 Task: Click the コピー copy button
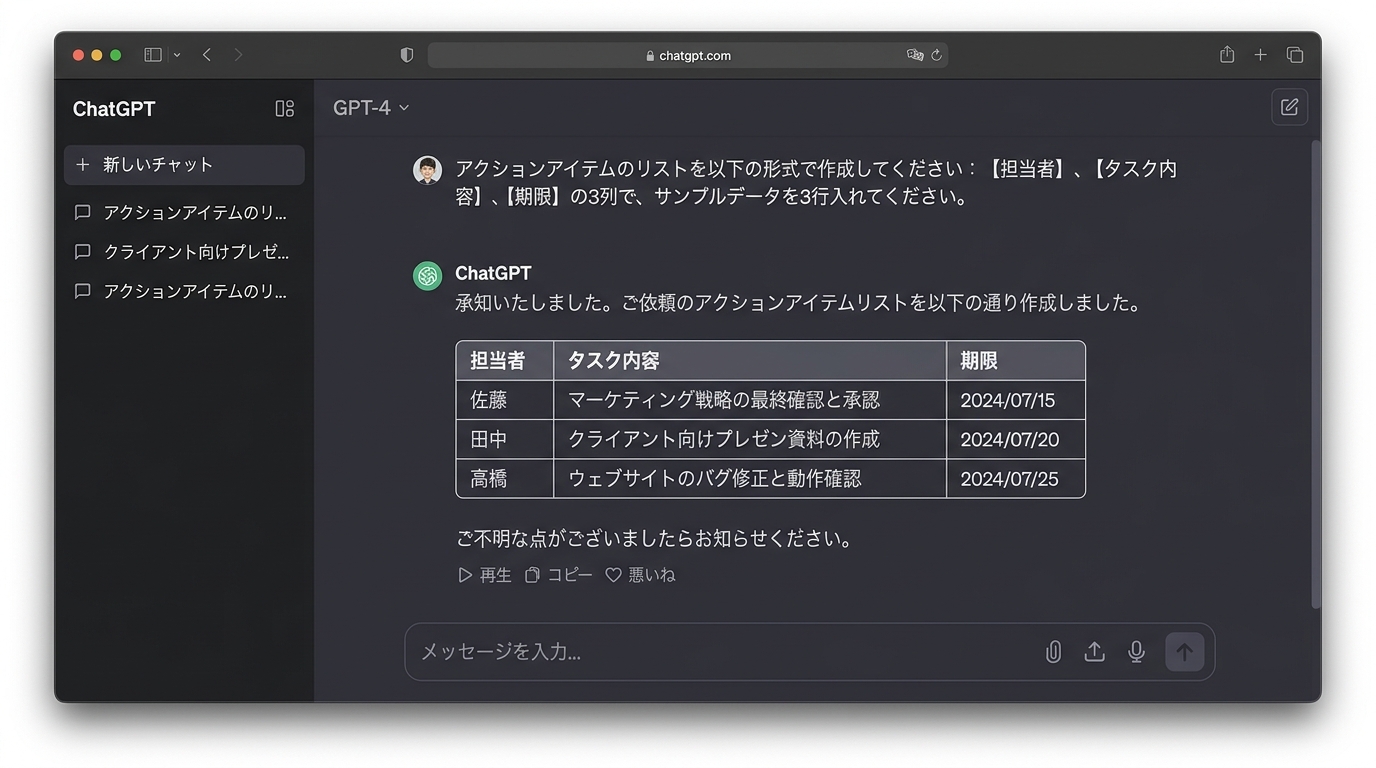pyautogui.click(x=559, y=575)
